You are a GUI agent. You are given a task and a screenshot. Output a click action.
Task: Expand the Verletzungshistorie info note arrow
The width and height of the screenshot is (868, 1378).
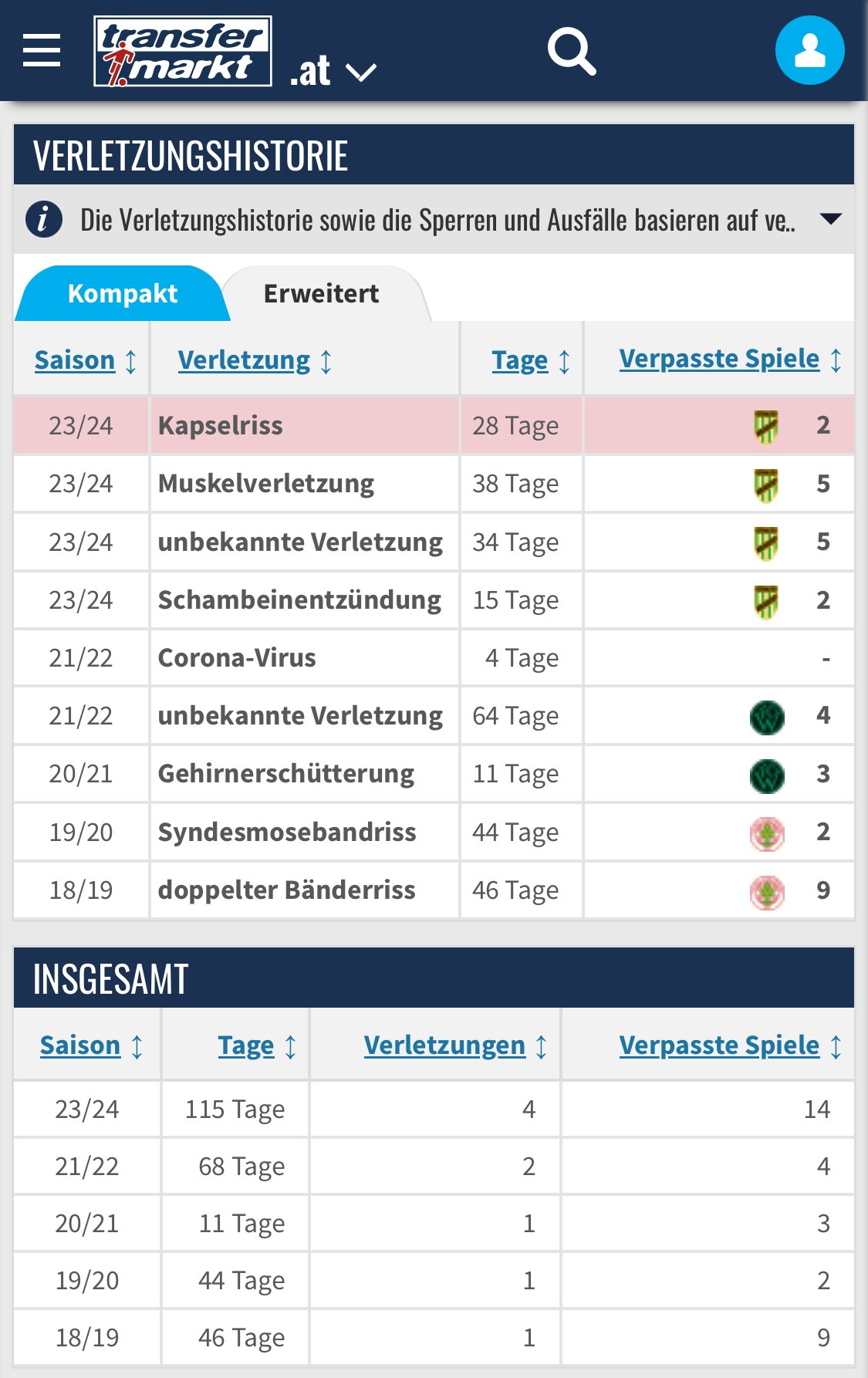pos(830,219)
